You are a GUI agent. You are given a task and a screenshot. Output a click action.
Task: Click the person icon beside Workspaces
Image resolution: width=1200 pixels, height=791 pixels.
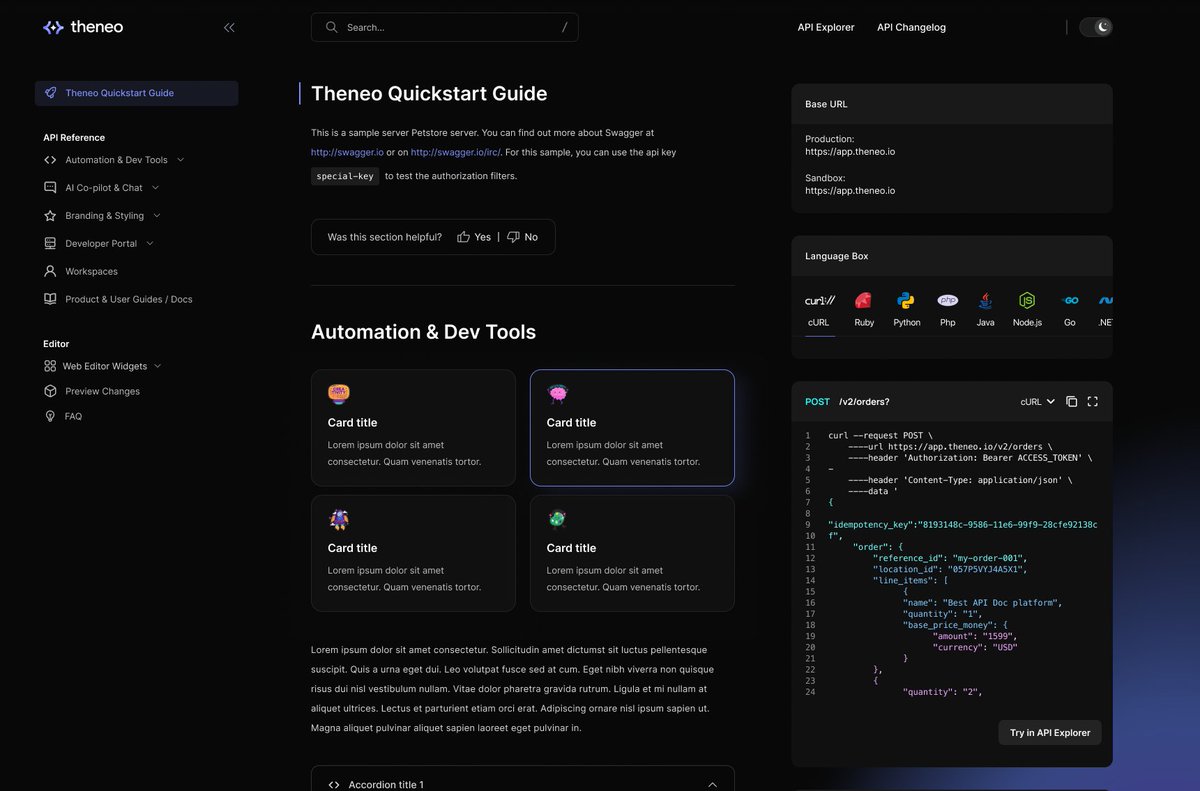[x=50, y=271]
